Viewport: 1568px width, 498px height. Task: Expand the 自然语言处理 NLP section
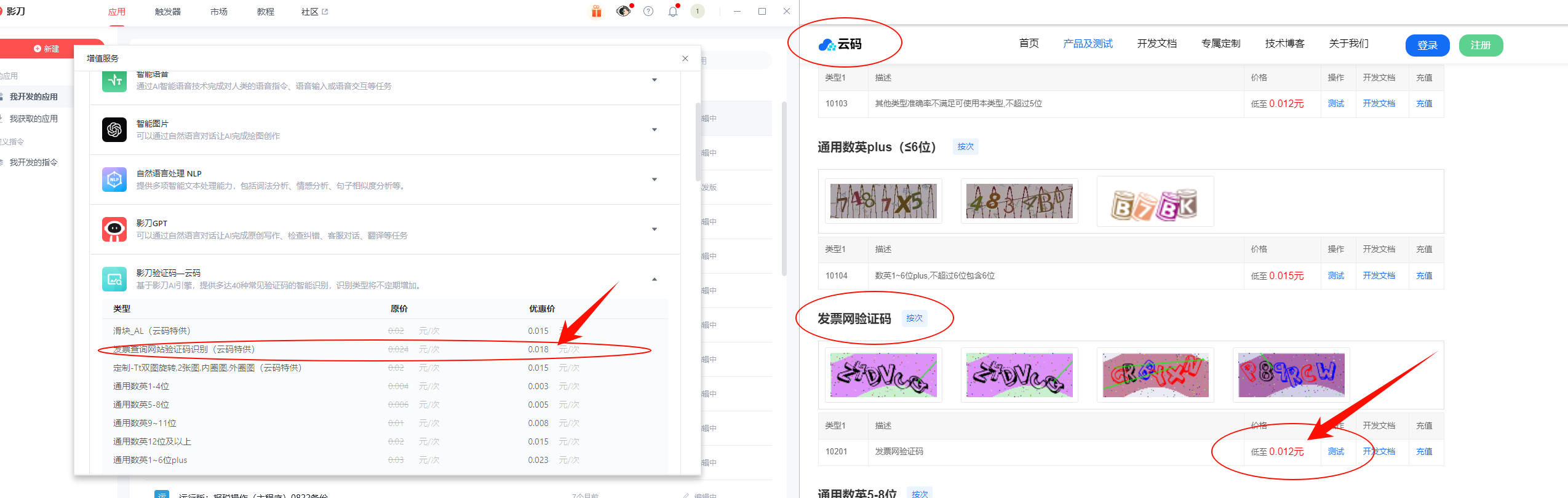(x=655, y=180)
